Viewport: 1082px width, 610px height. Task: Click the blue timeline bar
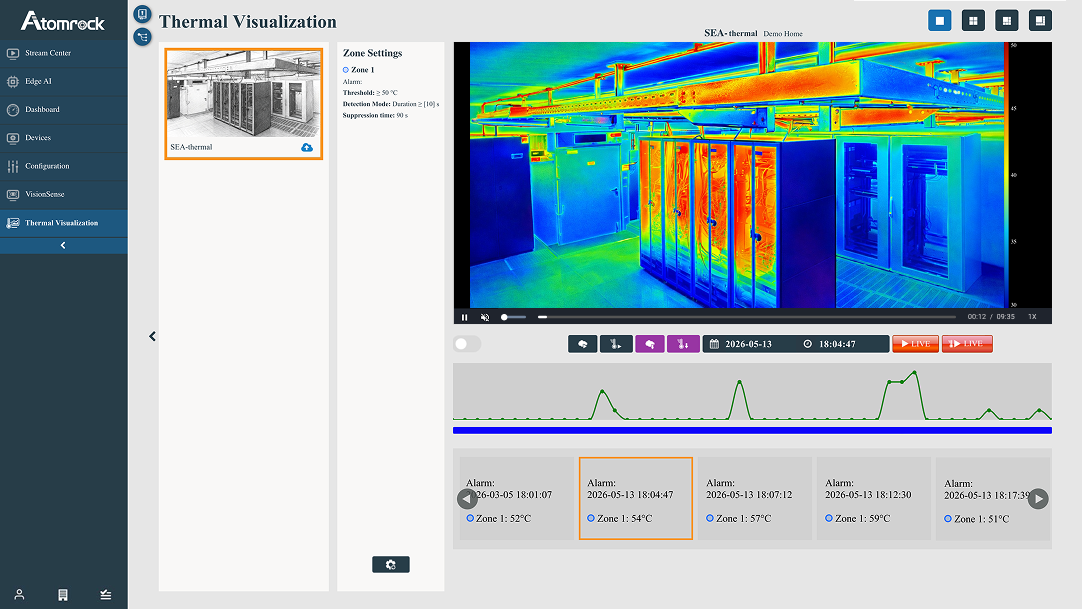tap(752, 431)
